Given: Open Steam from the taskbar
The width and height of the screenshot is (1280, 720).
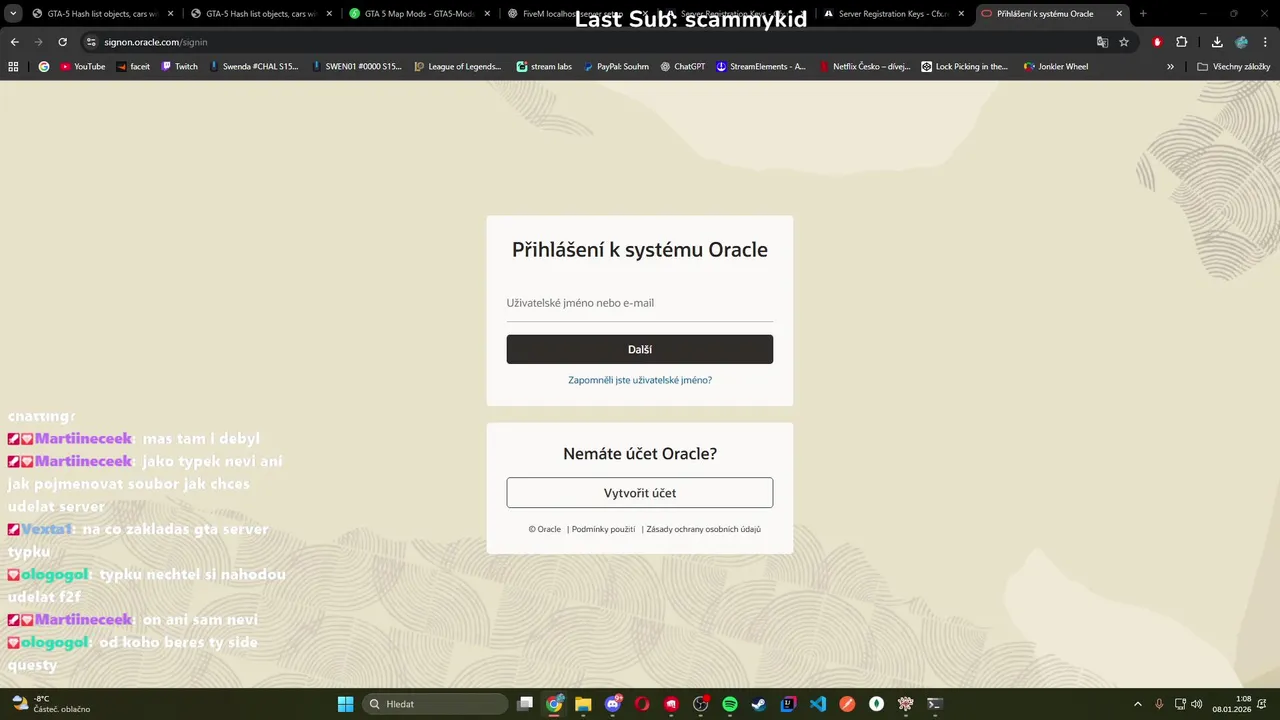Looking at the screenshot, I should click(759, 704).
